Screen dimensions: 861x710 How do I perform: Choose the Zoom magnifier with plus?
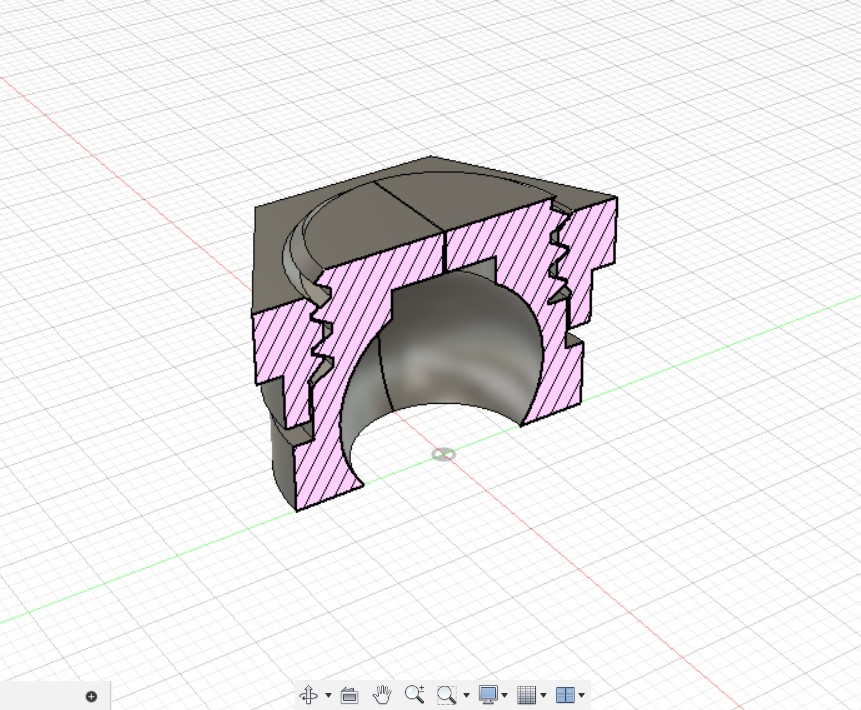[x=415, y=695]
